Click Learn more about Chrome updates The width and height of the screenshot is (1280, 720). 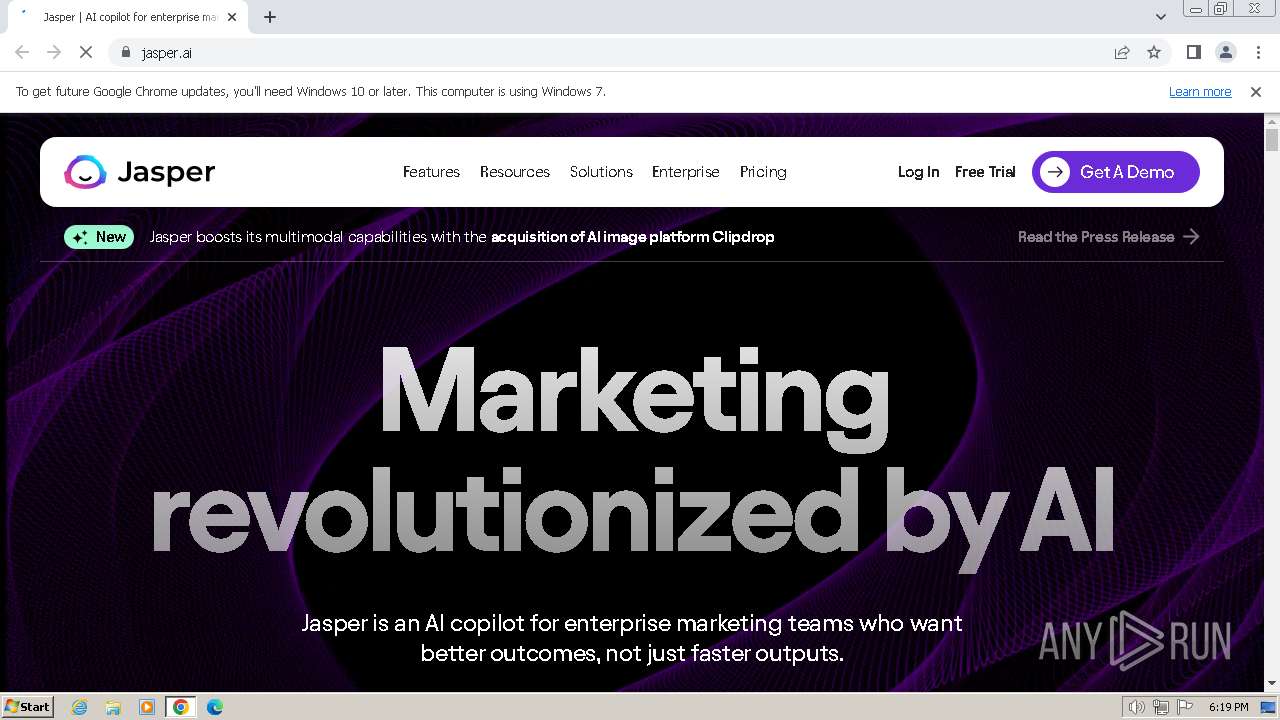click(x=1200, y=91)
